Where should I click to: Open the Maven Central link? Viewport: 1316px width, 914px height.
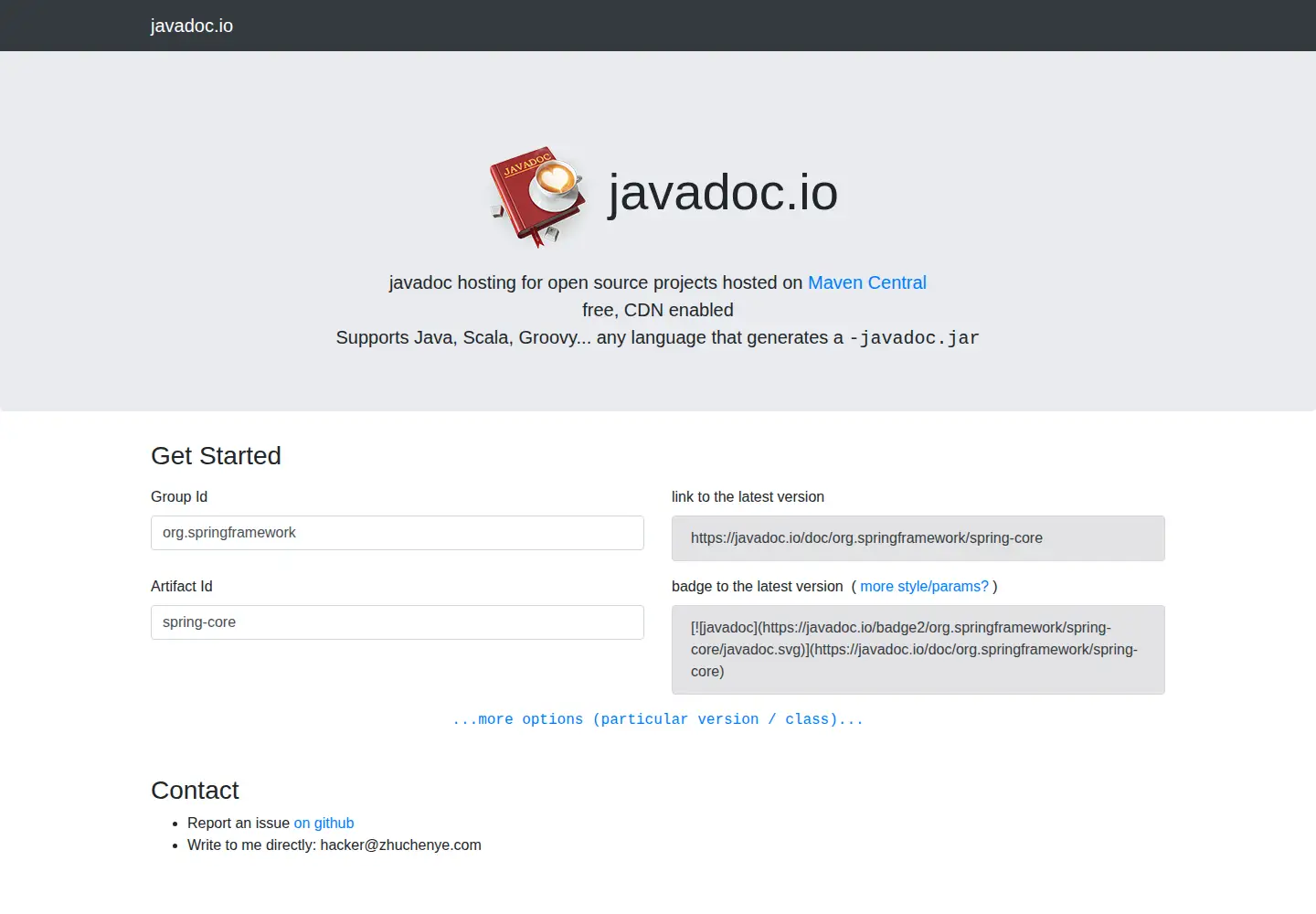click(x=866, y=282)
